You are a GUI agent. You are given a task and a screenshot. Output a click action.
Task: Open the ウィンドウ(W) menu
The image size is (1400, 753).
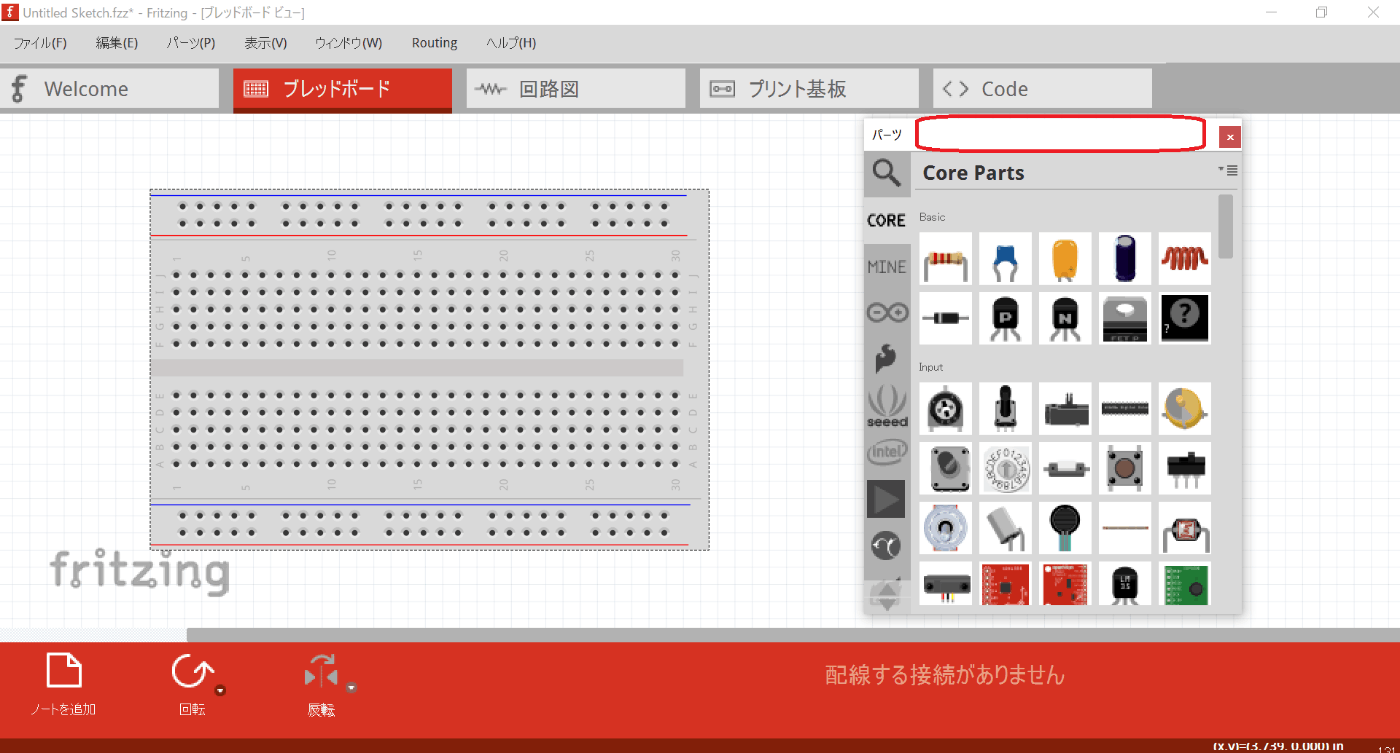tap(348, 43)
